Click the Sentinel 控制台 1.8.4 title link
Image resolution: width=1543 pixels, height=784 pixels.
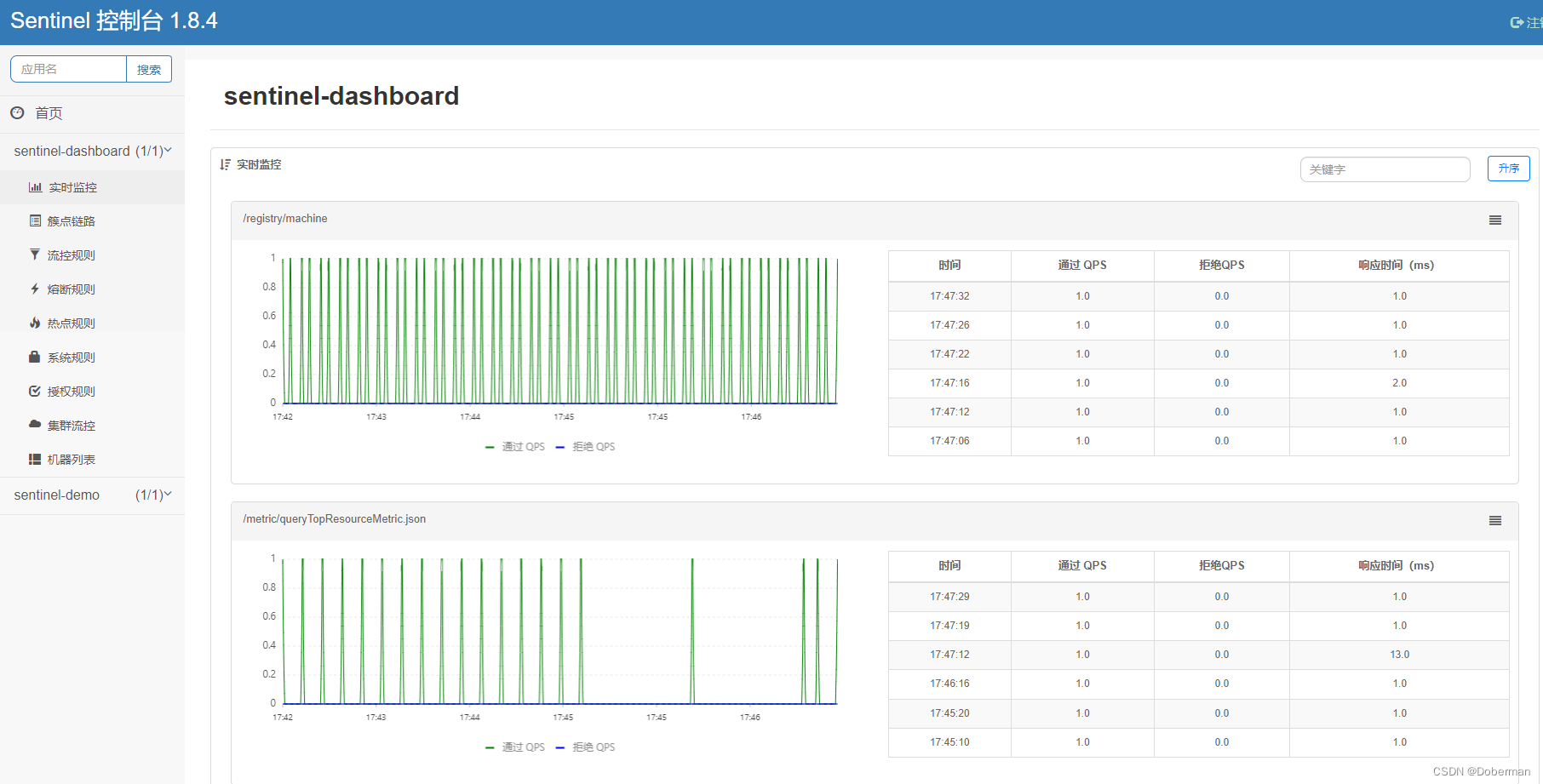114,20
